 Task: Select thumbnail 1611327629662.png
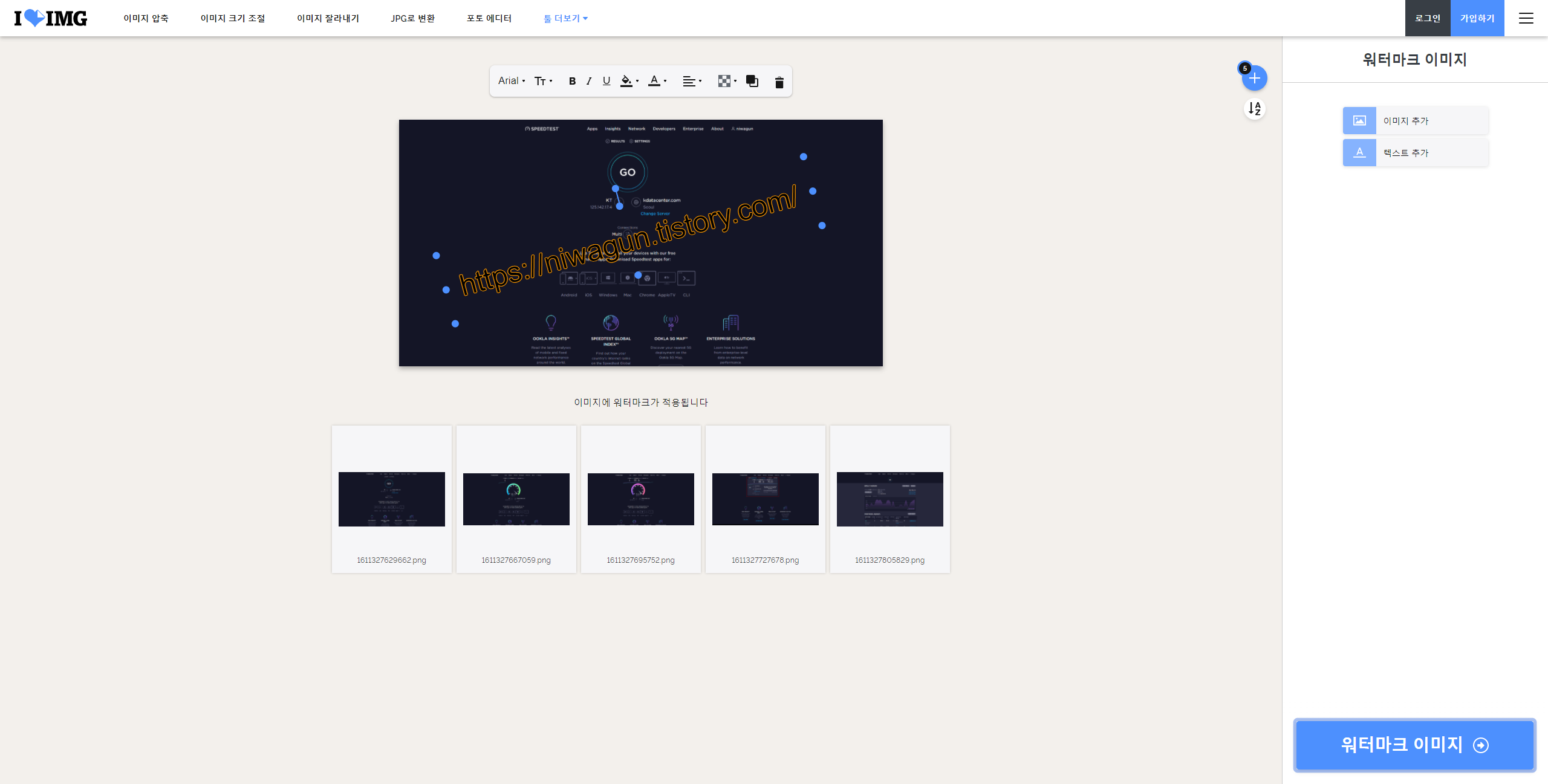pos(392,499)
